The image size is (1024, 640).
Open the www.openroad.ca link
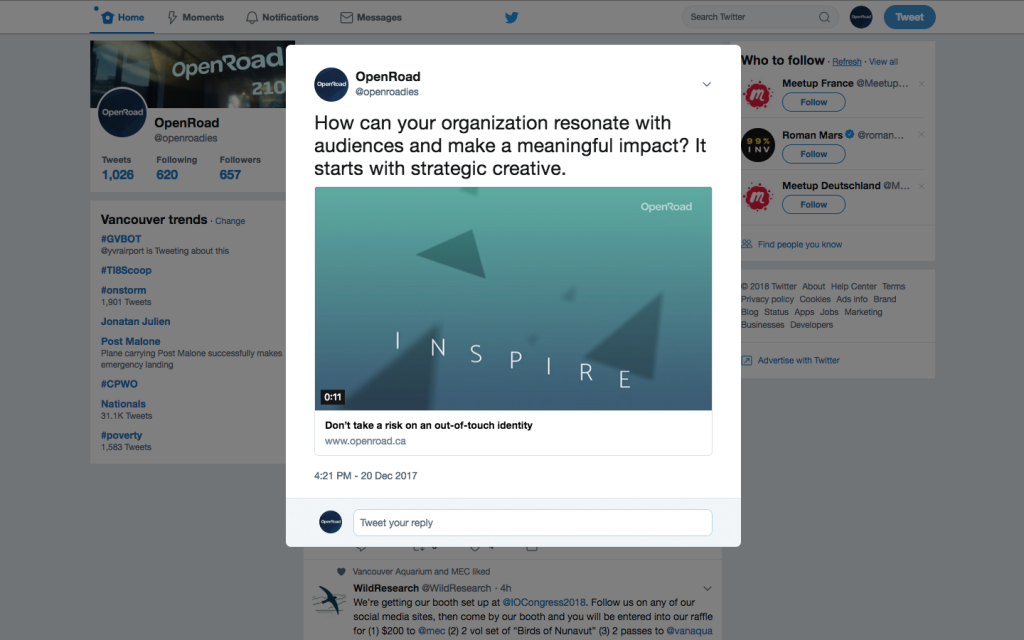pyautogui.click(x=365, y=441)
